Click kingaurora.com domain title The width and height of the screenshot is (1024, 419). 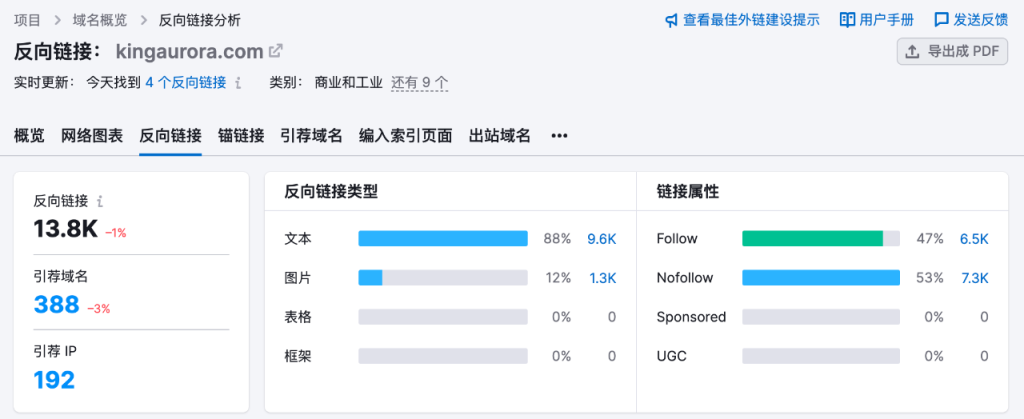point(189,51)
